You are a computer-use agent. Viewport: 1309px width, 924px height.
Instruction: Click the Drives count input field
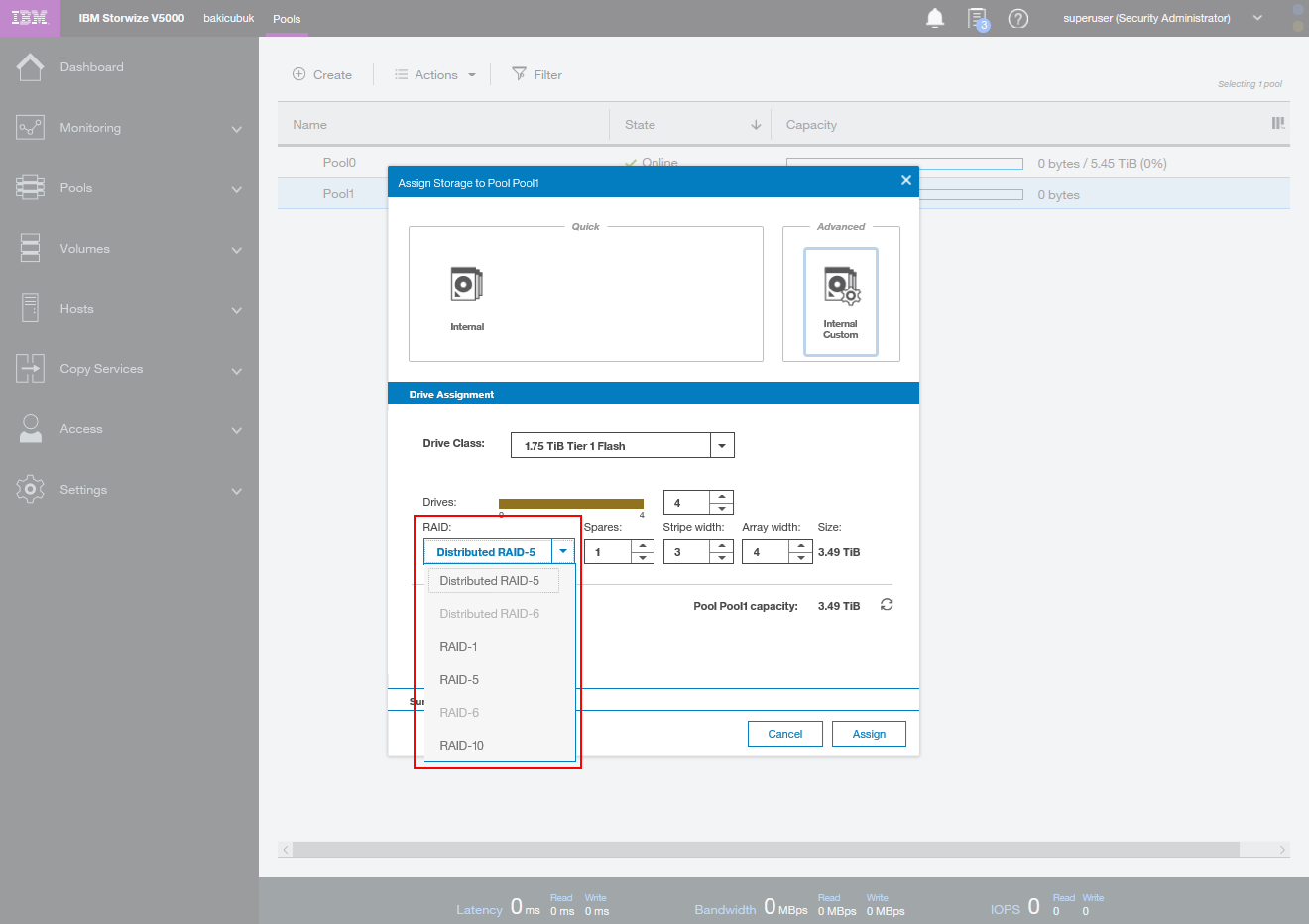tap(687, 502)
